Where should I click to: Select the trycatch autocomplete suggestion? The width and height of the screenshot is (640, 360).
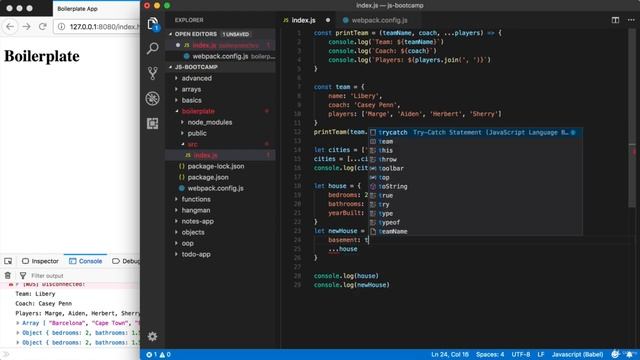476,132
